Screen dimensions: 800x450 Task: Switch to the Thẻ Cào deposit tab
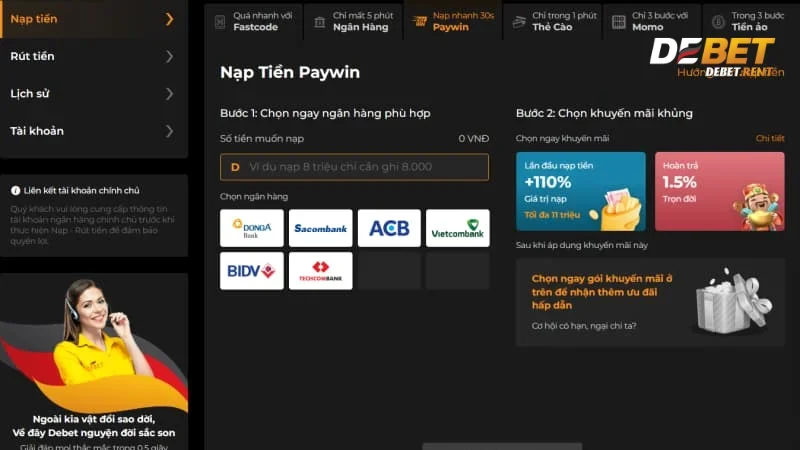(x=553, y=21)
